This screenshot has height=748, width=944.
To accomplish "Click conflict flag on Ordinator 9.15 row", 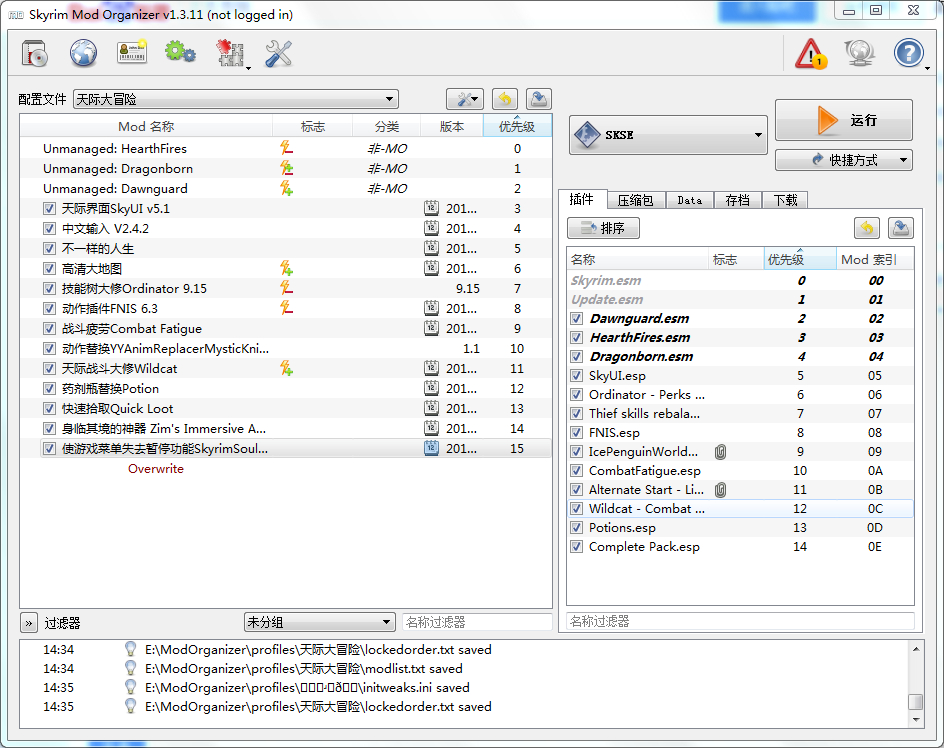I will tap(287, 288).
